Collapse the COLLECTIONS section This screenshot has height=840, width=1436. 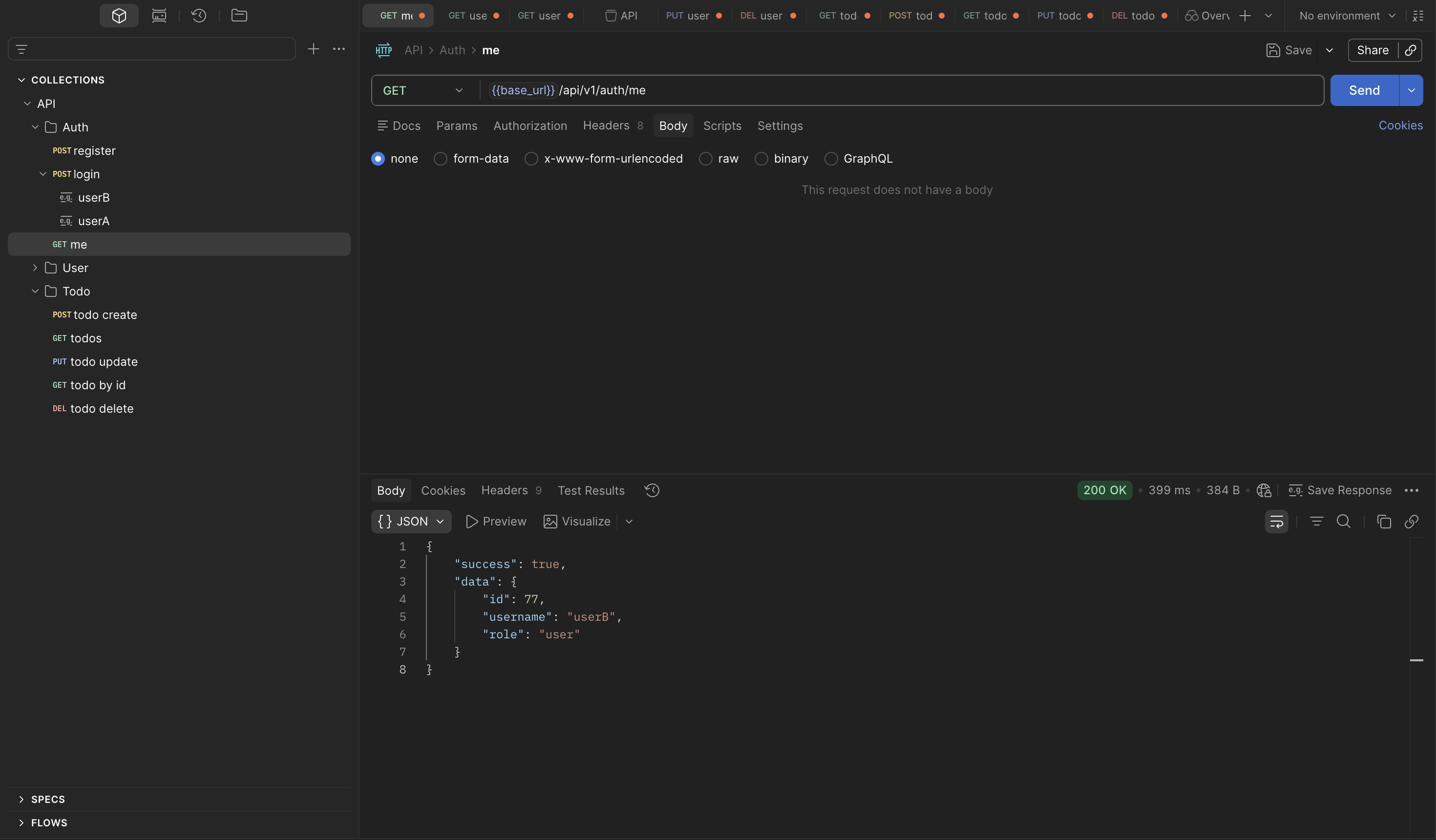click(21, 80)
